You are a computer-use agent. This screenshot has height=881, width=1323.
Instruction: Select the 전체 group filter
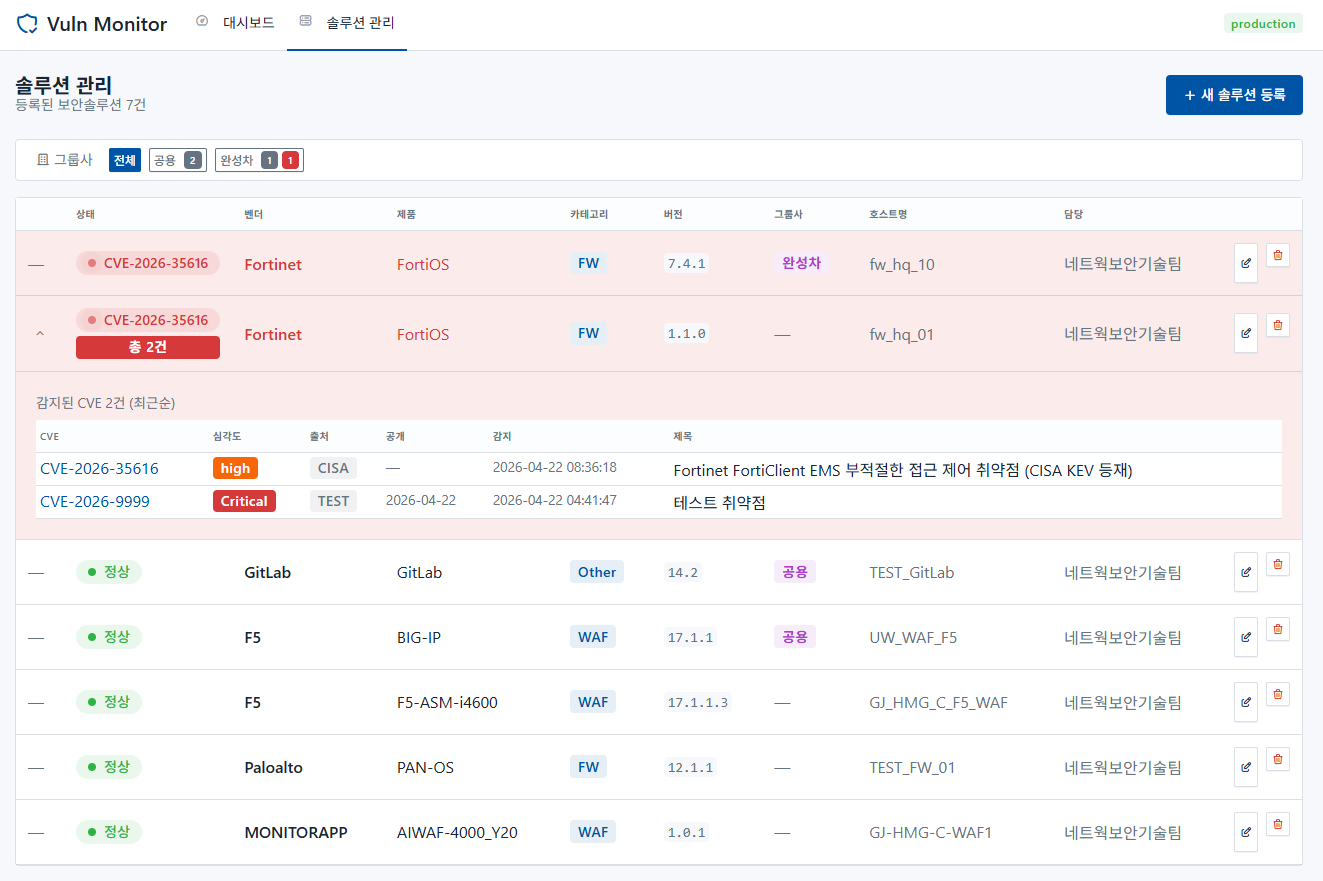125,160
